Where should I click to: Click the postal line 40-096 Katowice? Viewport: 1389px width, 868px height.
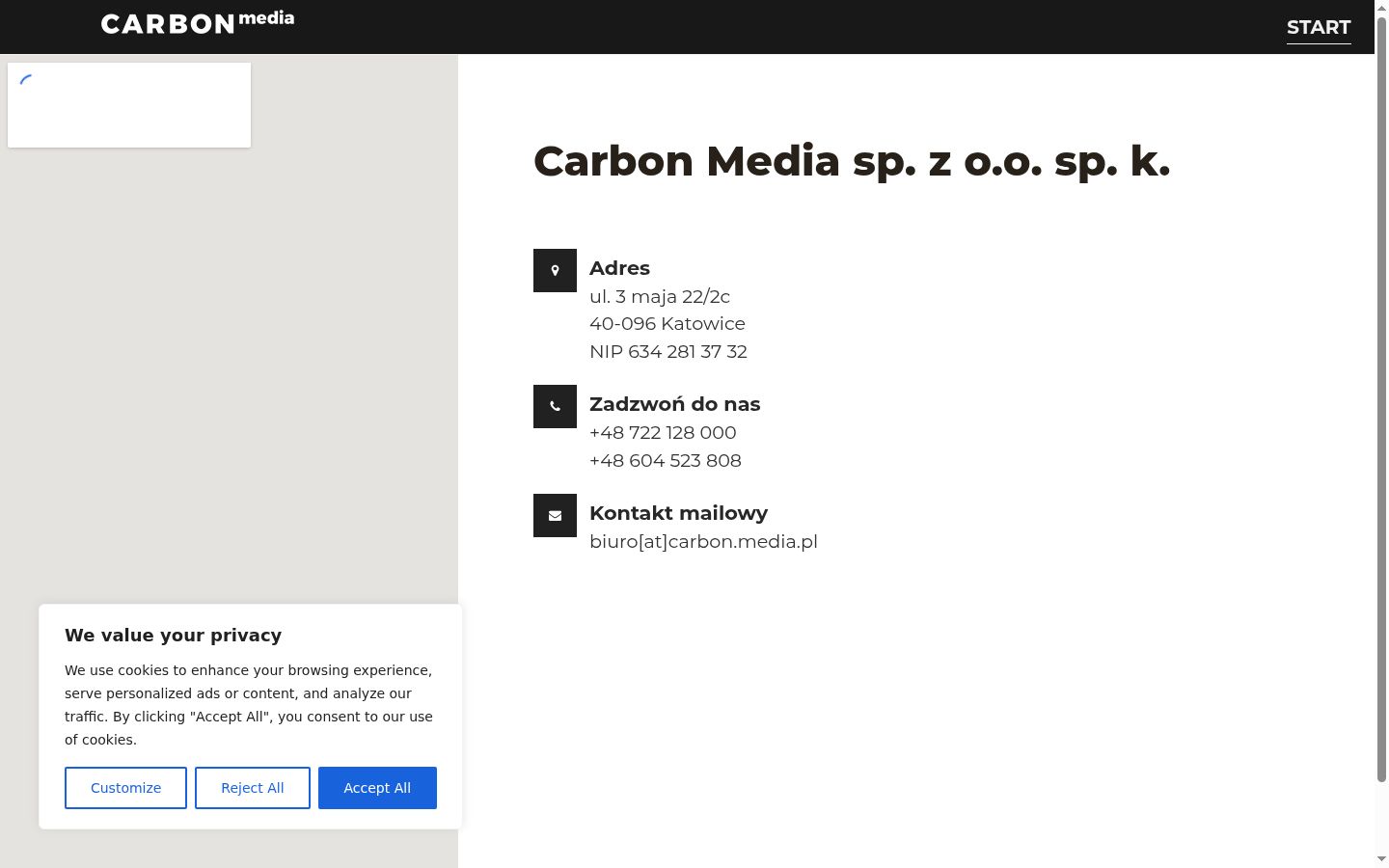(x=667, y=324)
